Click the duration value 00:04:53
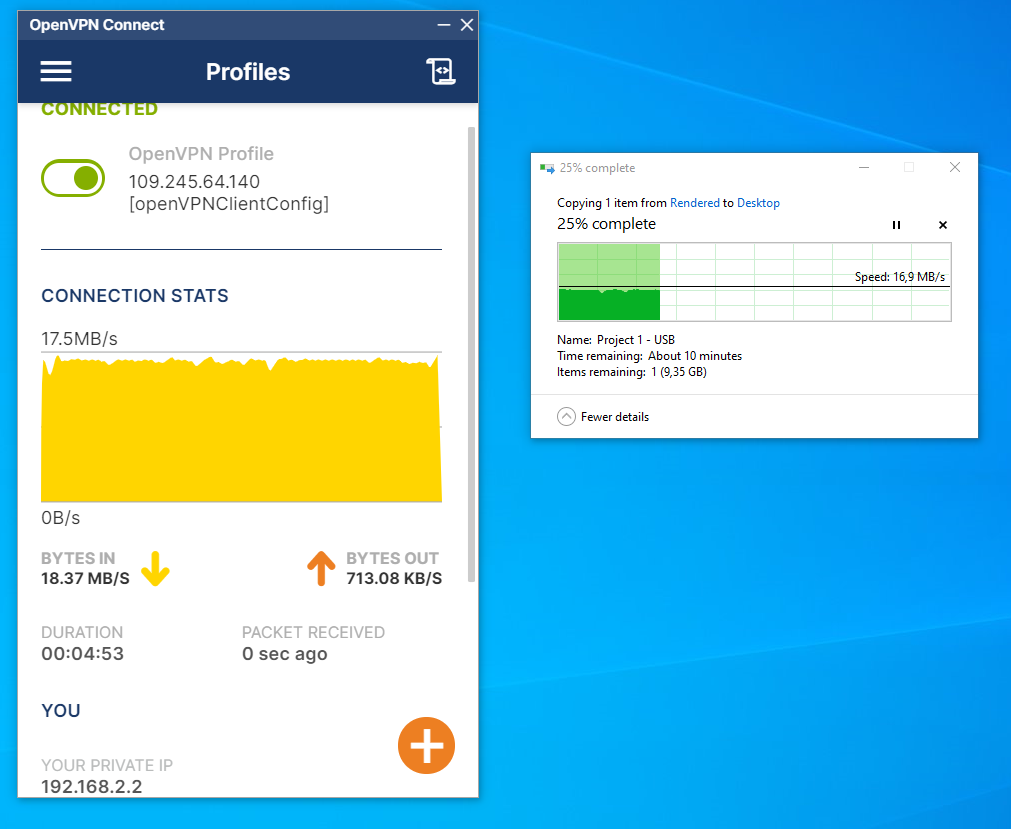This screenshot has width=1011, height=829. click(83, 654)
